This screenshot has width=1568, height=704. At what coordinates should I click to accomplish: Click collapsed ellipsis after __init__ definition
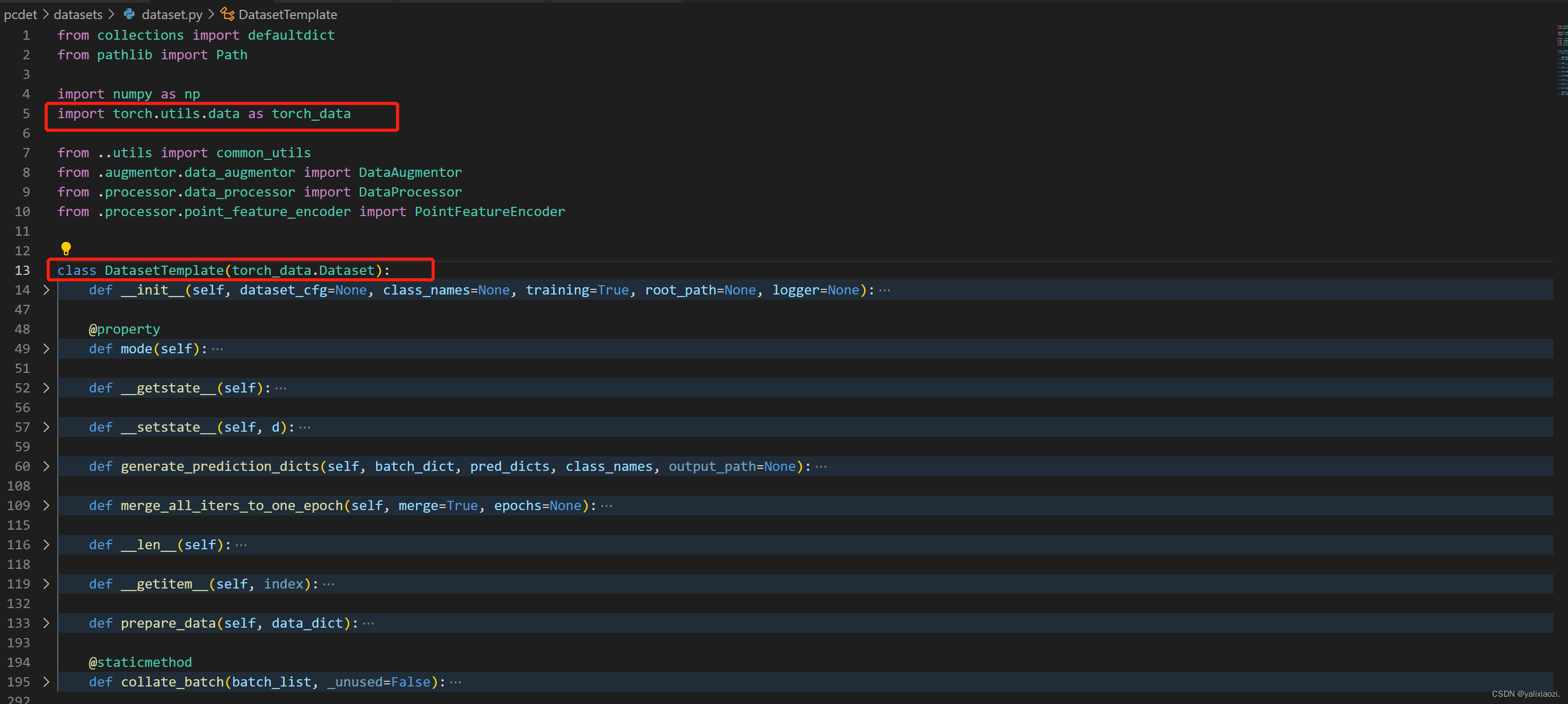(884, 290)
